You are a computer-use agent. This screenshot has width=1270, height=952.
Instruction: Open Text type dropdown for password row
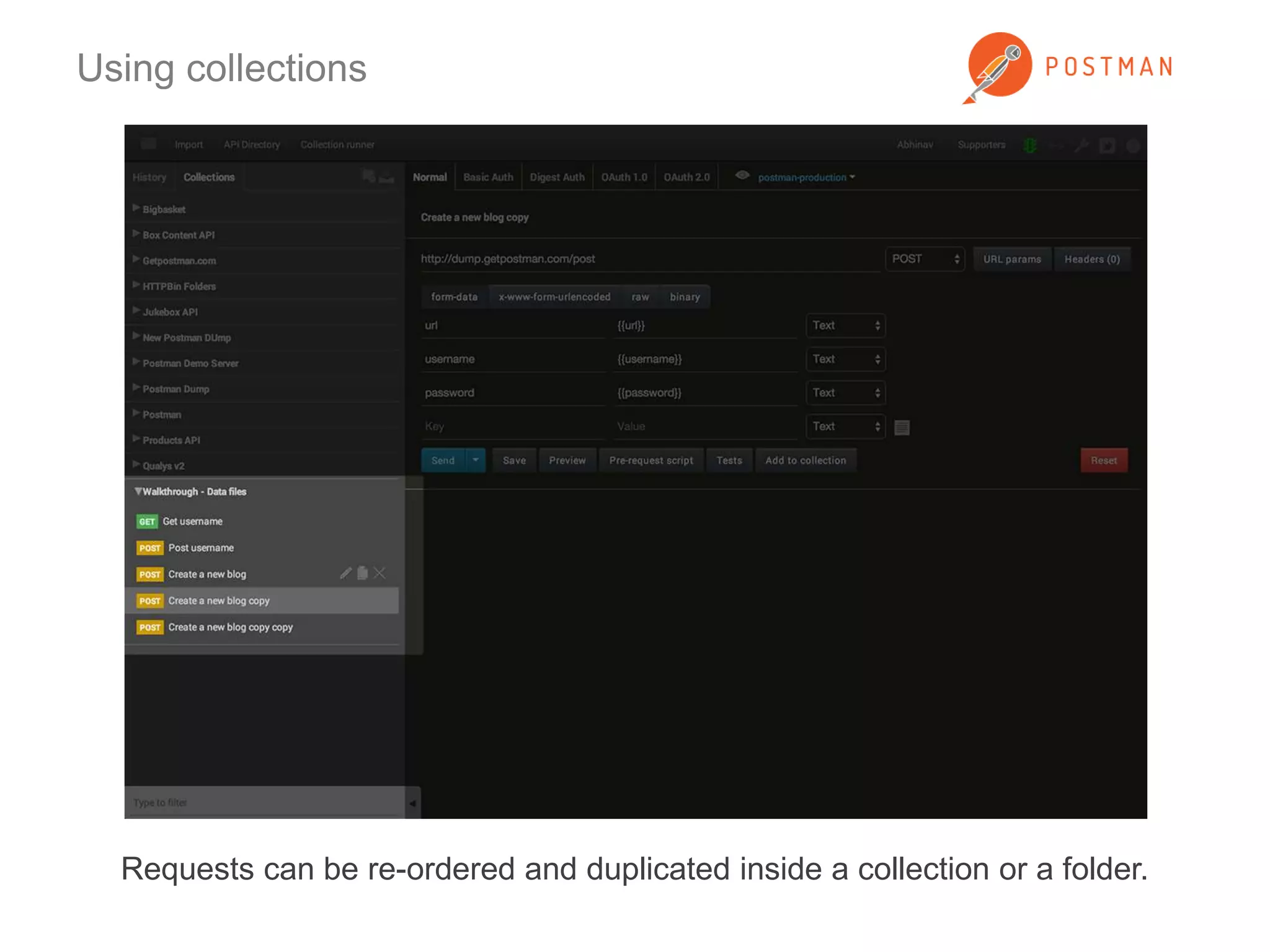coord(845,392)
